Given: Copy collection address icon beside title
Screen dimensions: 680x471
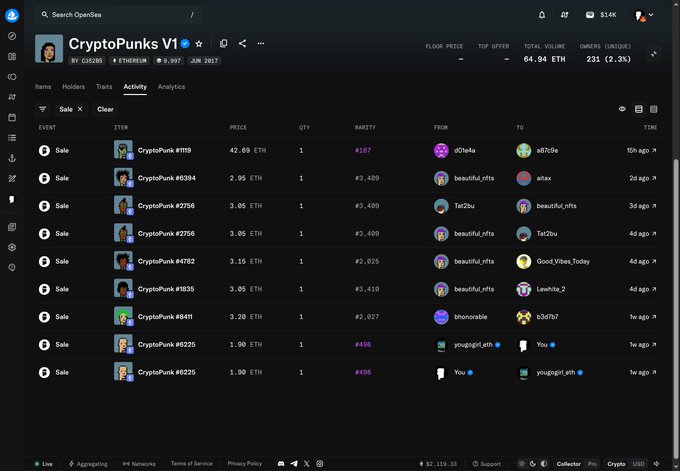Looking at the screenshot, I should coord(223,43).
